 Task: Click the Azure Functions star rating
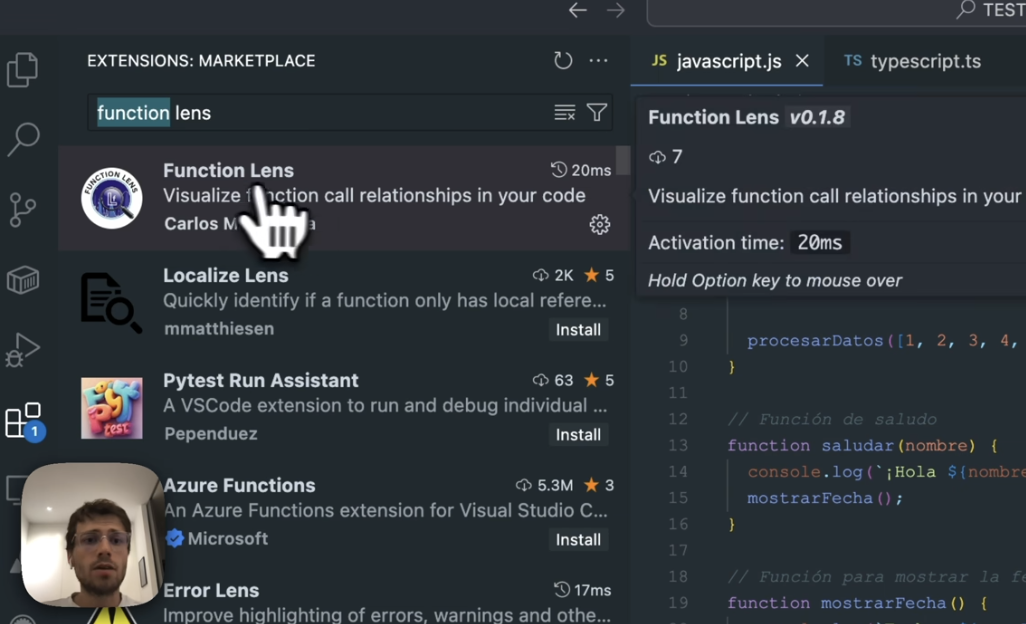[599, 485]
